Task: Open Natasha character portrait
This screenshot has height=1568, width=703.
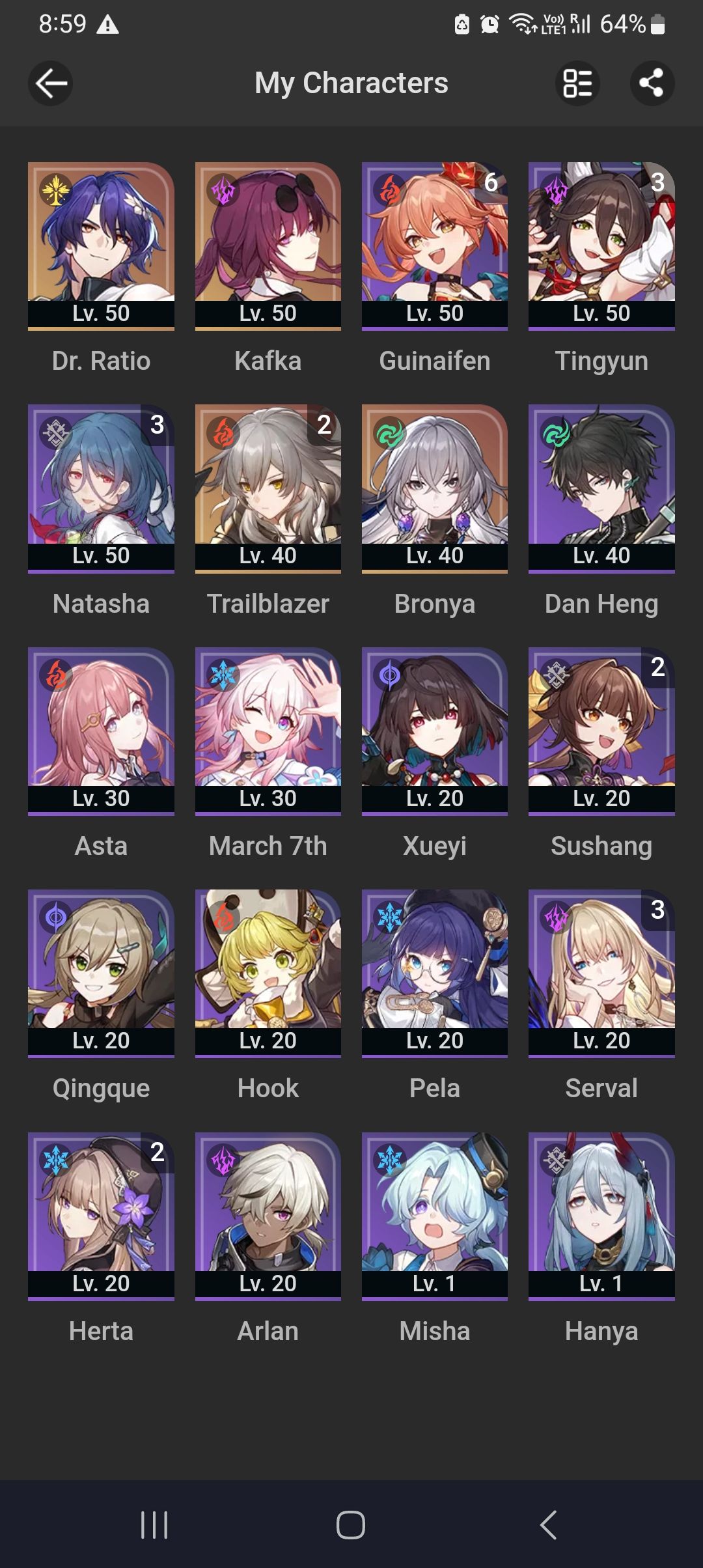Action: coord(101,474)
